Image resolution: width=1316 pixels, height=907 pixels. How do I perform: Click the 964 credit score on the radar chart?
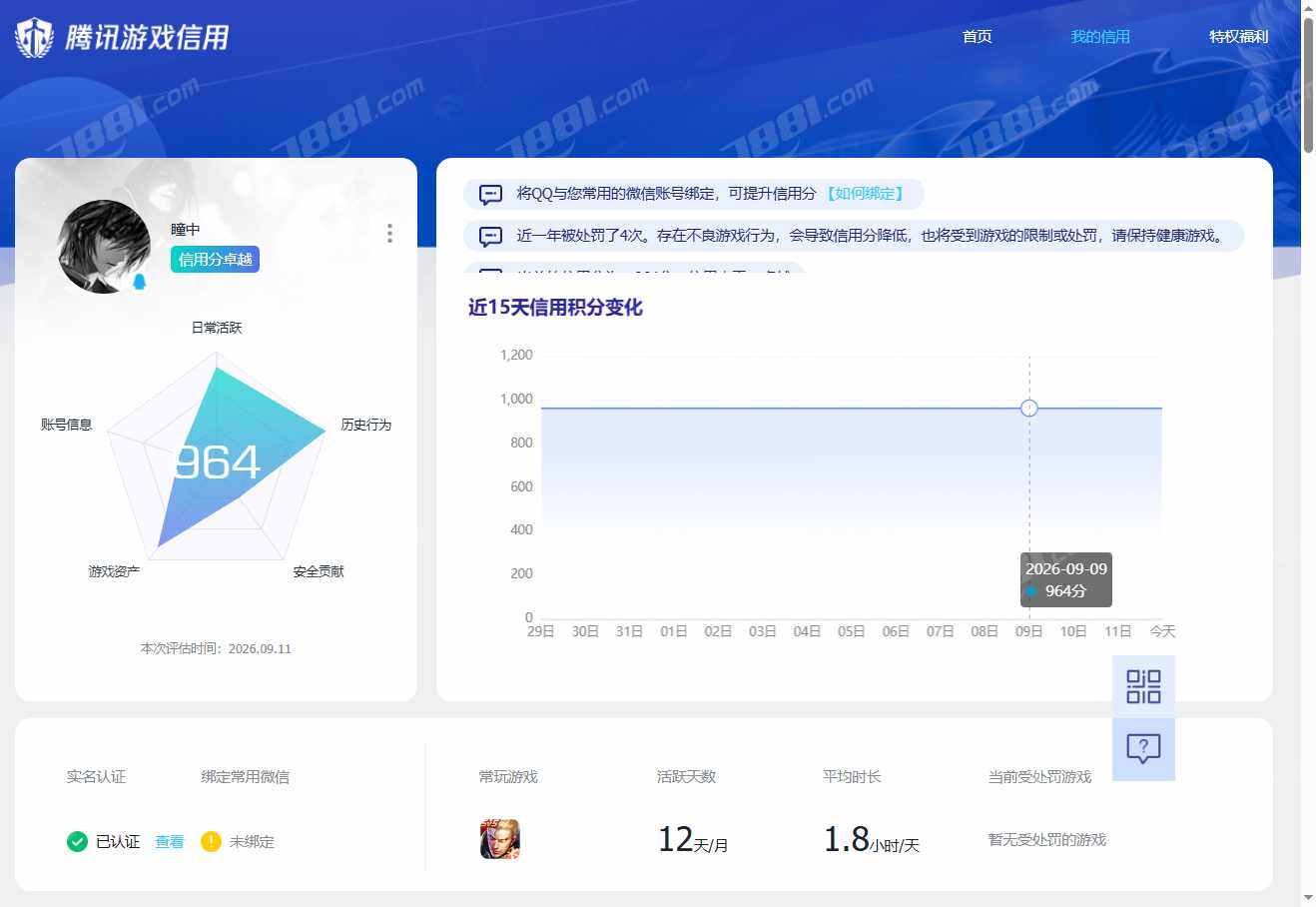click(217, 462)
